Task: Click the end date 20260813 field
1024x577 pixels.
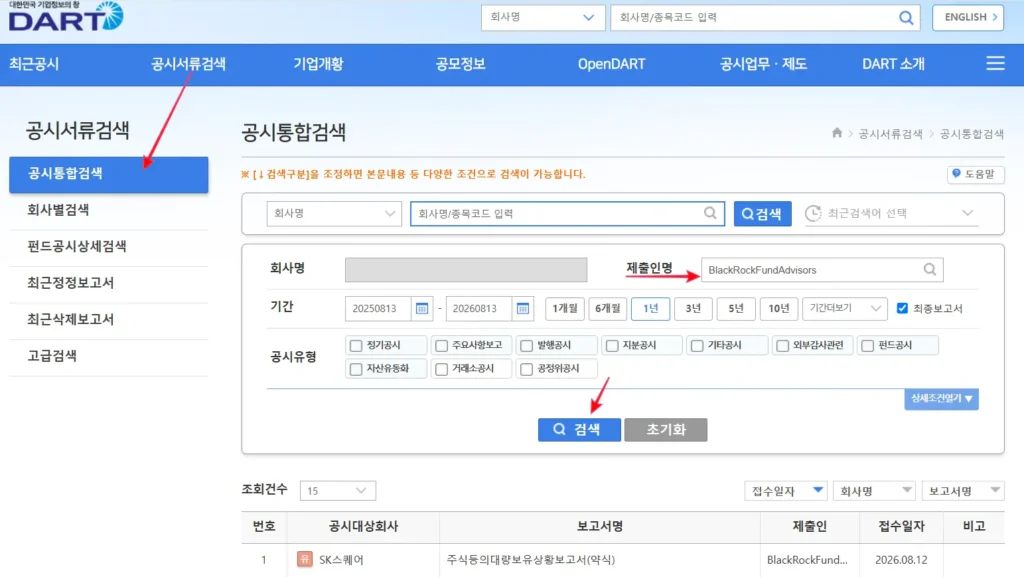Action: pyautogui.click(x=479, y=308)
